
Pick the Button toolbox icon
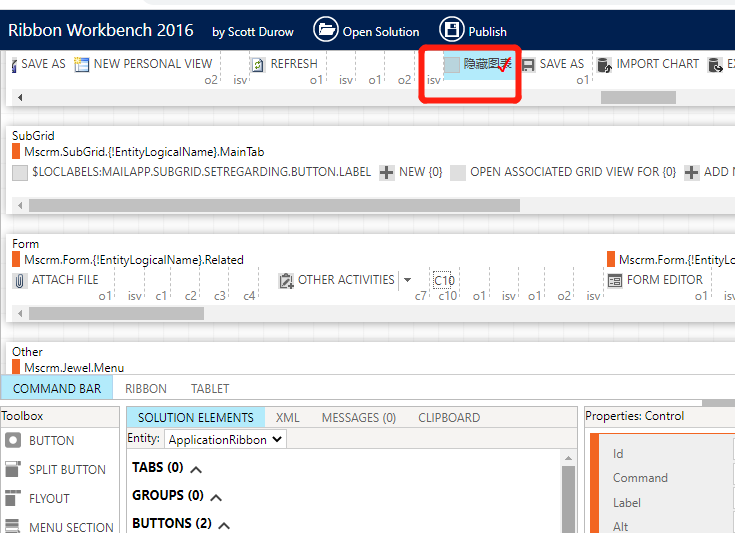[13, 440]
